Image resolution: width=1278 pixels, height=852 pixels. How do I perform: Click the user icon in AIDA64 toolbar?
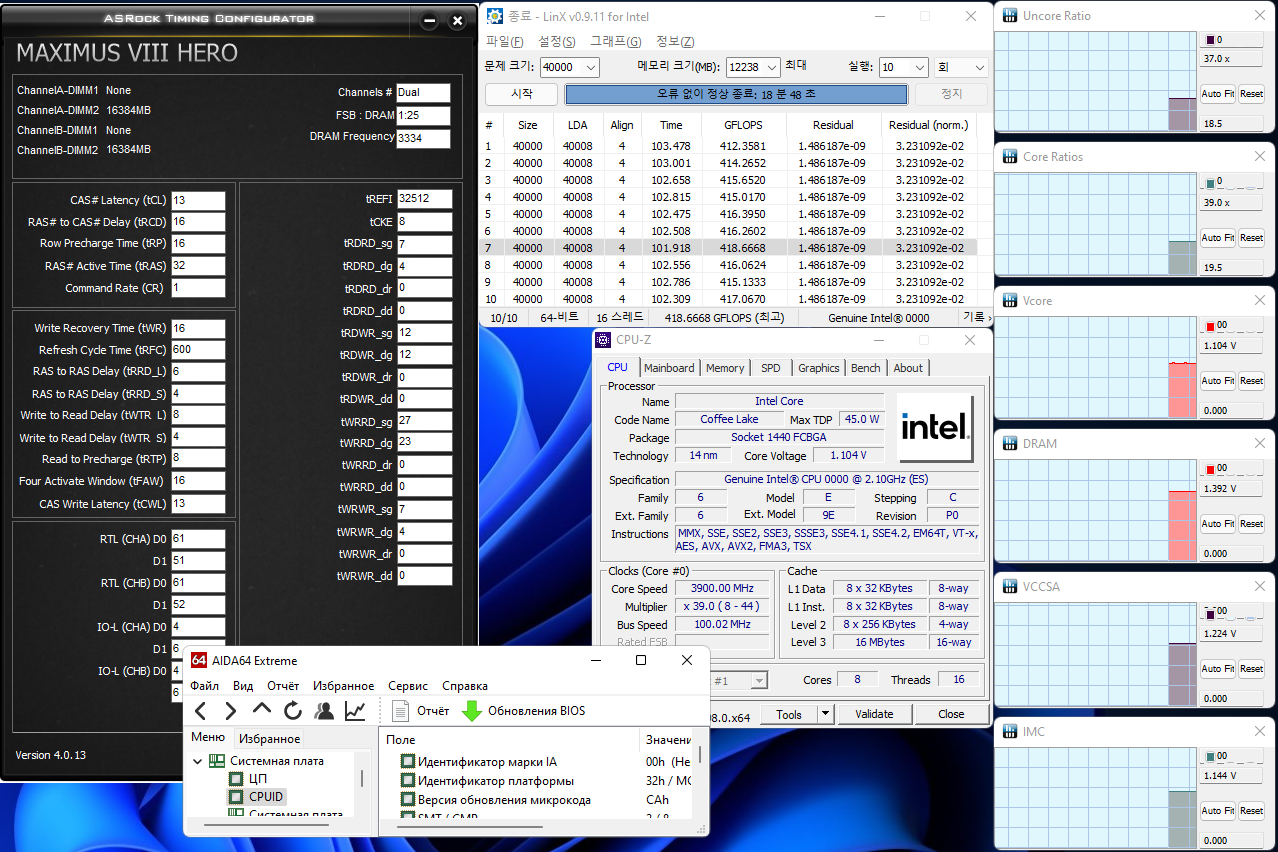pyautogui.click(x=324, y=711)
